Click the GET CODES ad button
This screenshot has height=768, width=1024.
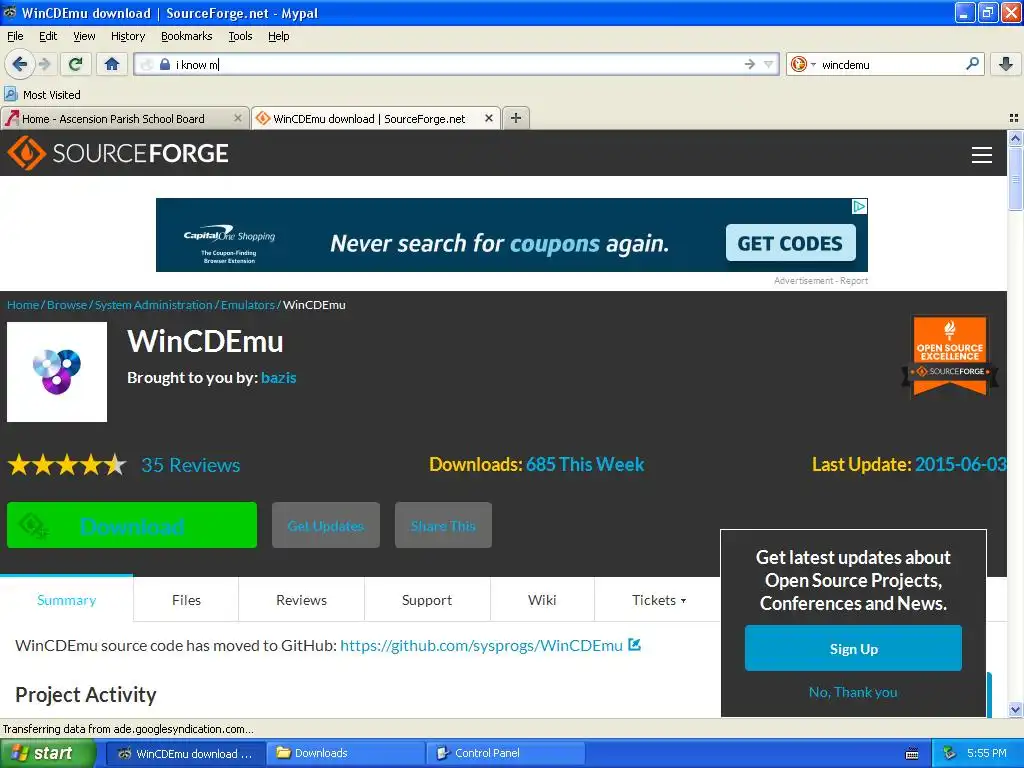790,243
